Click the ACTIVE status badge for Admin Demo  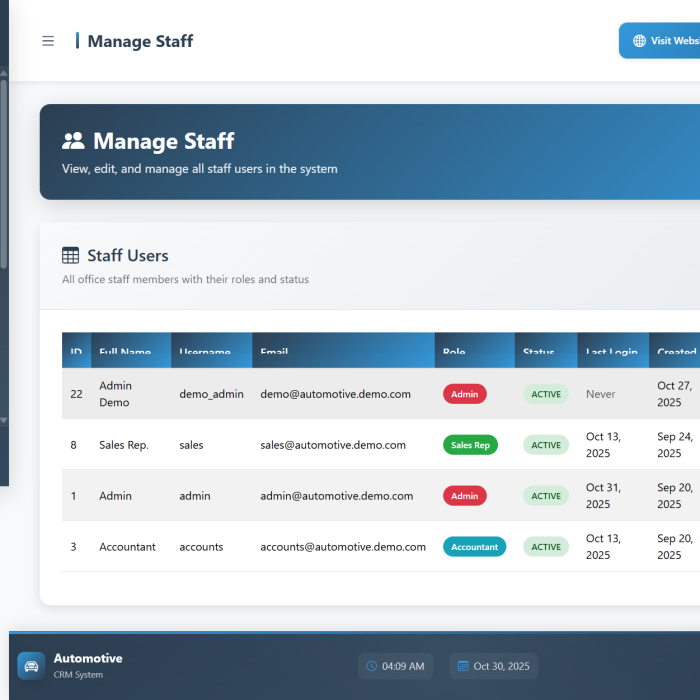point(546,394)
